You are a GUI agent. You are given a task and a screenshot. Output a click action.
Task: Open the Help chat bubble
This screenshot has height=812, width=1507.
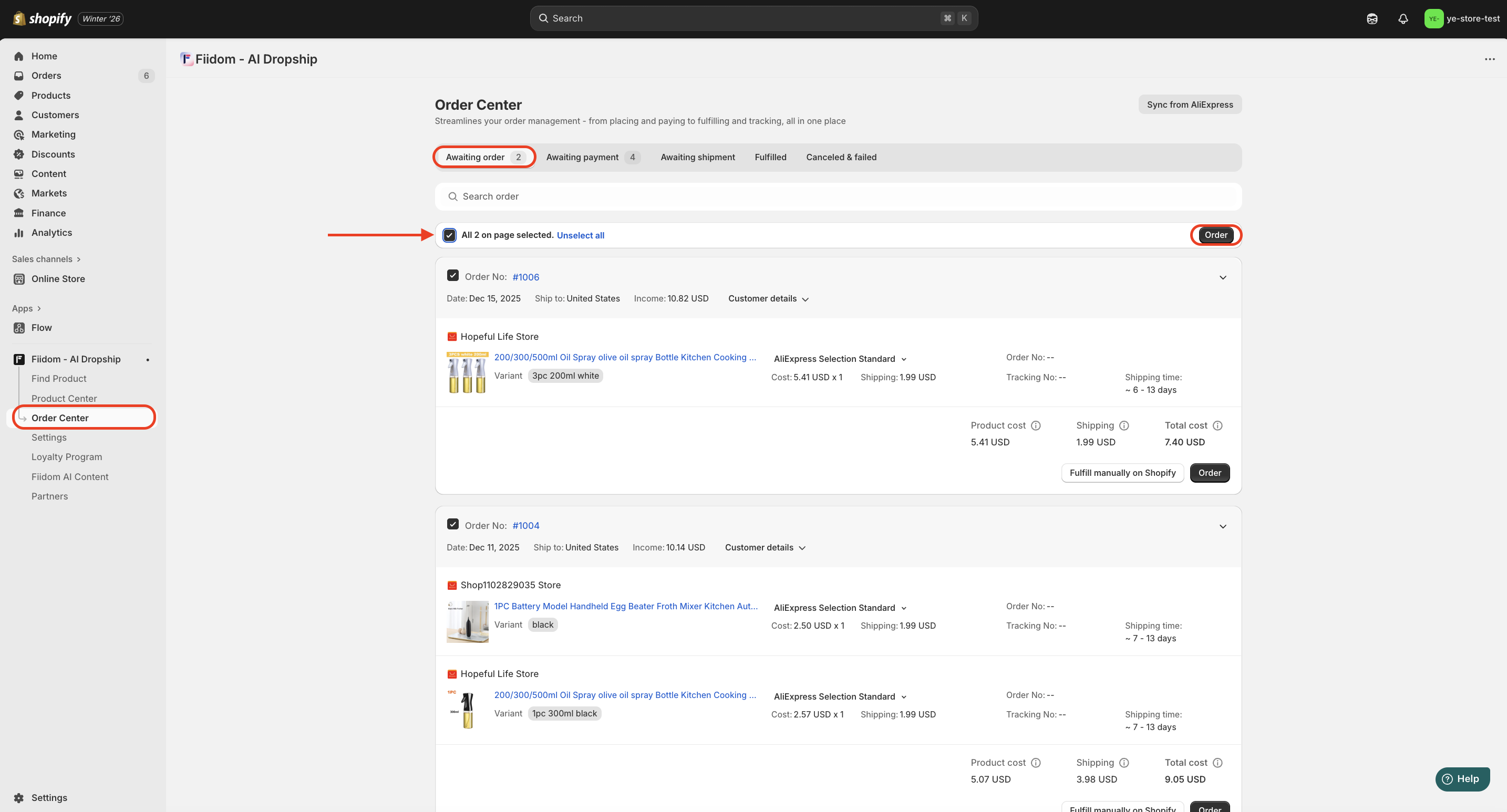1462,779
